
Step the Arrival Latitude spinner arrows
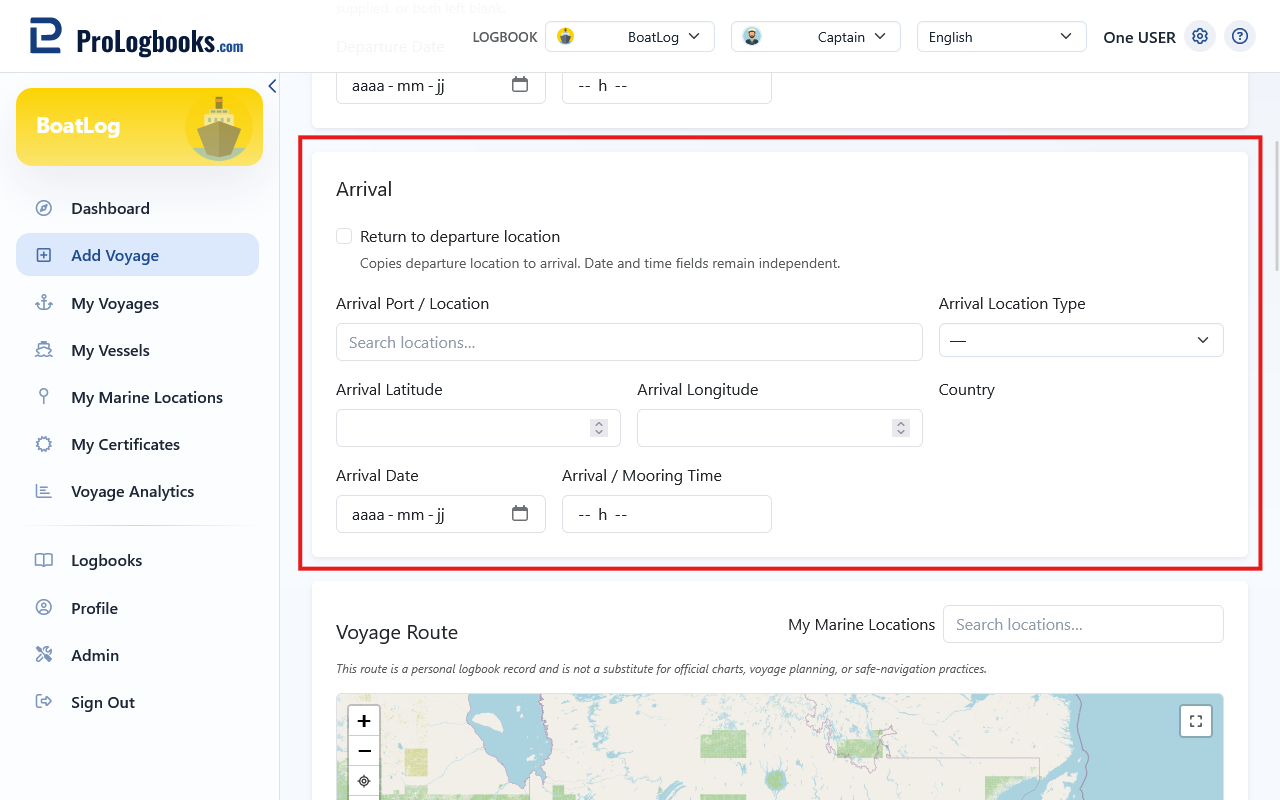tap(599, 428)
